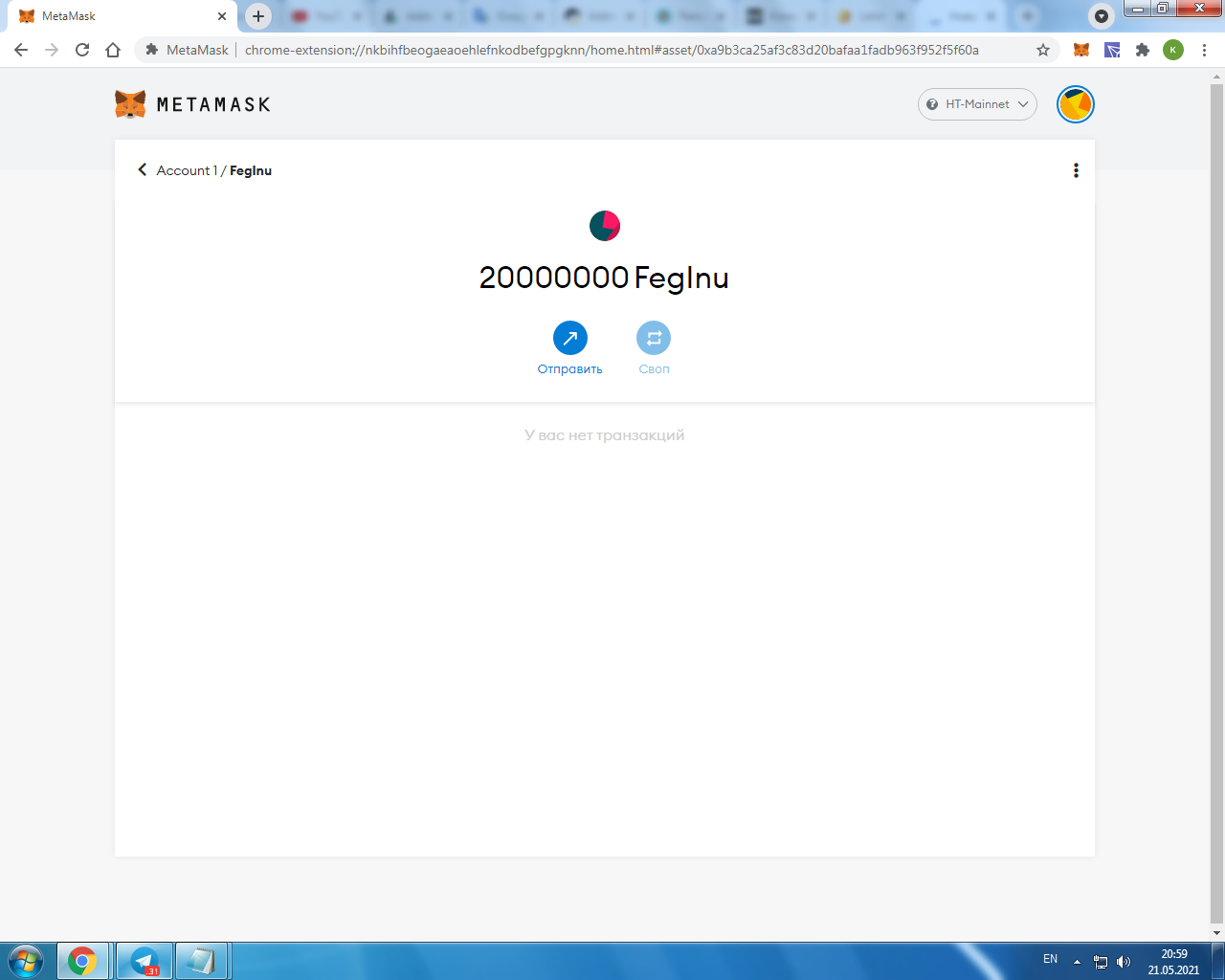Screen dimensions: 1225x980
Task: Click the Account 1 breadcrumb link
Action: 187,170
